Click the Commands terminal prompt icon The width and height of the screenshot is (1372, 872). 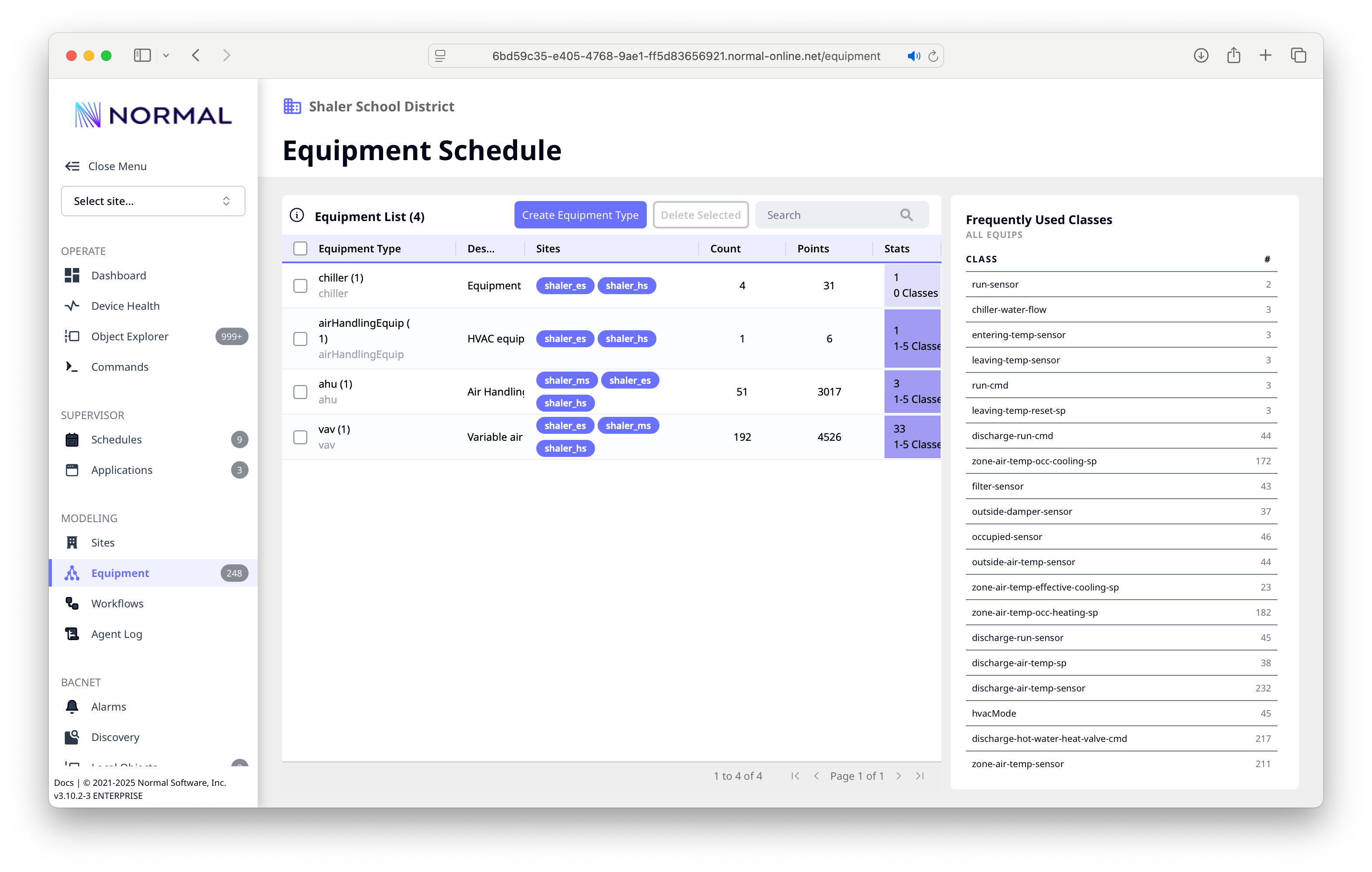click(x=72, y=367)
